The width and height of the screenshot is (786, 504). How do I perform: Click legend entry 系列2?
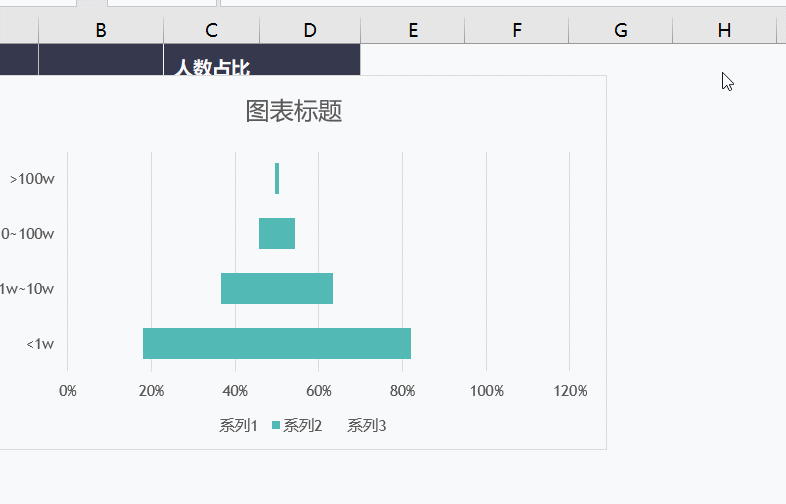302,426
